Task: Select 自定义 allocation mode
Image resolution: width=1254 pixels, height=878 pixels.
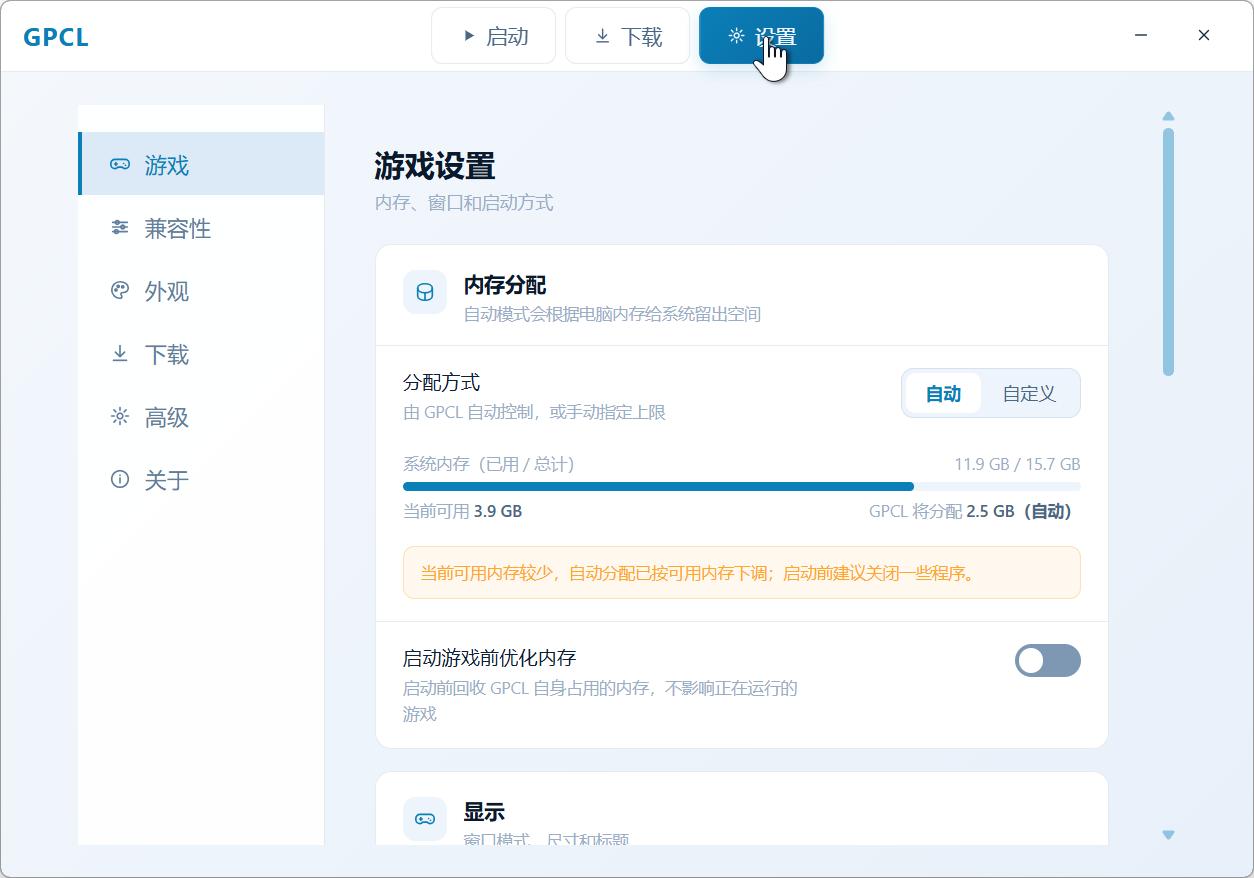Action: (1029, 393)
